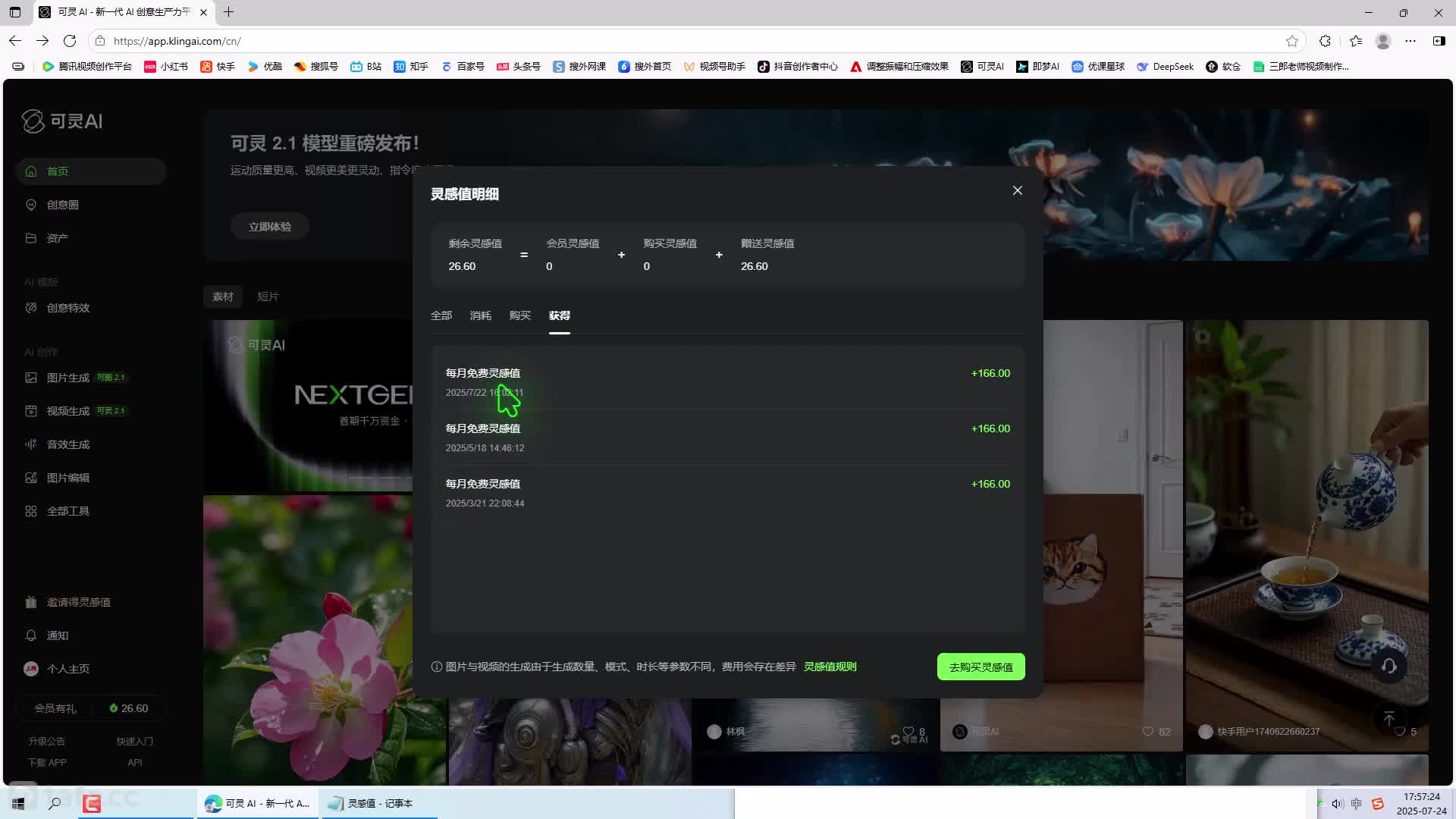The image size is (1456, 819).
Task: Select 图片生成 in the sidebar
Action: (67, 378)
